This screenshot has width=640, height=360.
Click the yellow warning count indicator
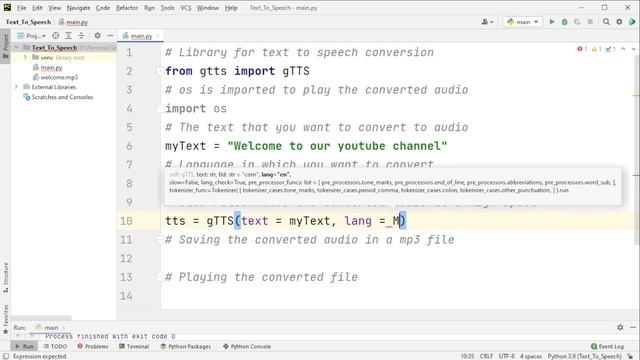point(597,49)
